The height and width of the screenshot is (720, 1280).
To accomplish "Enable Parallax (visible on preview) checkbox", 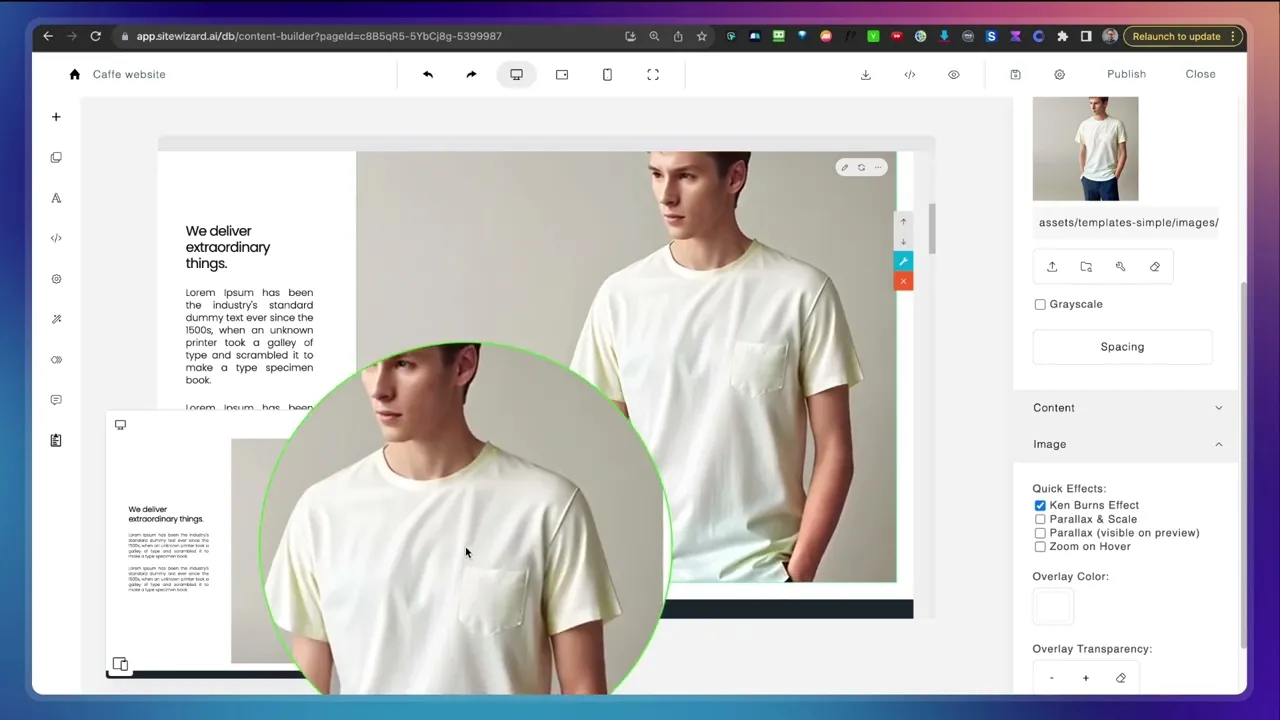I will (1040, 533).
